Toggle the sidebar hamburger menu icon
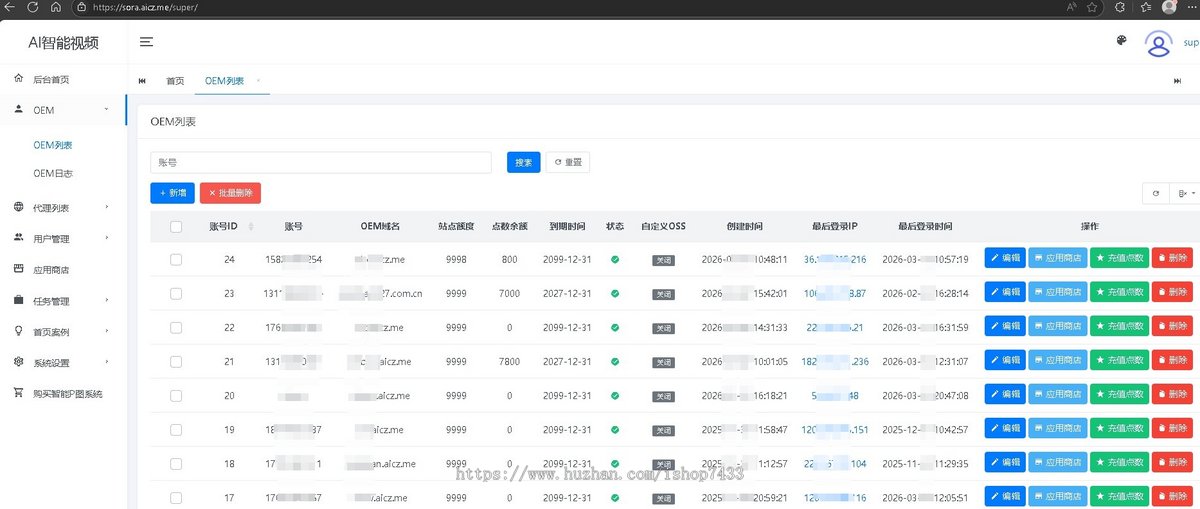This screenshot has height=509, width=1200. pos(146,42)
